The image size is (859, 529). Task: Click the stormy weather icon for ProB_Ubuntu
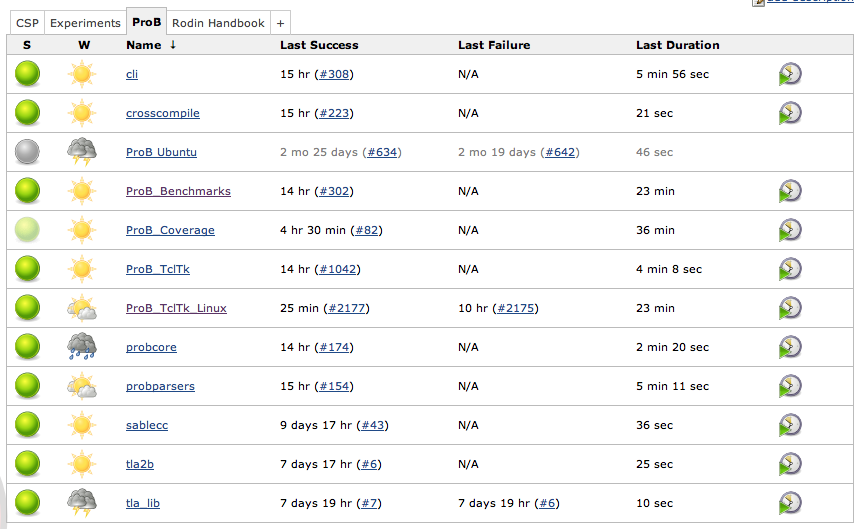coord(82,152)
